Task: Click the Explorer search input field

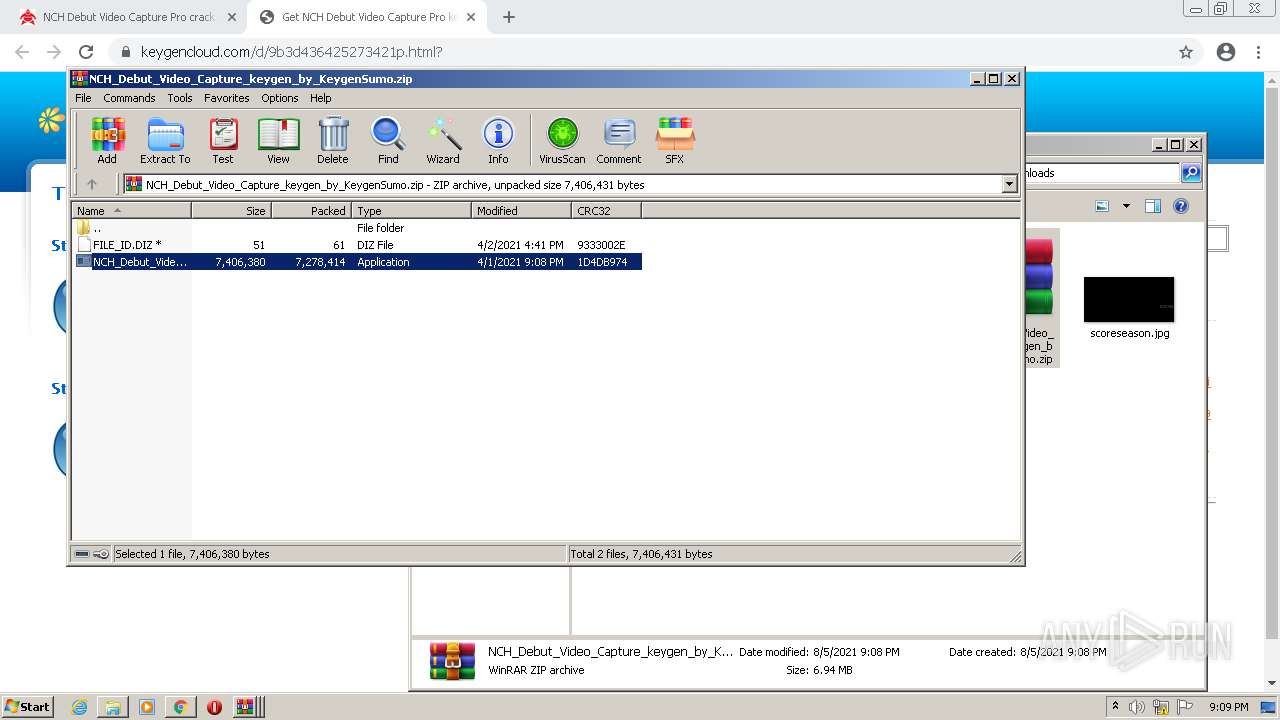Action: pyautogui.click(x=1101, y=173)
